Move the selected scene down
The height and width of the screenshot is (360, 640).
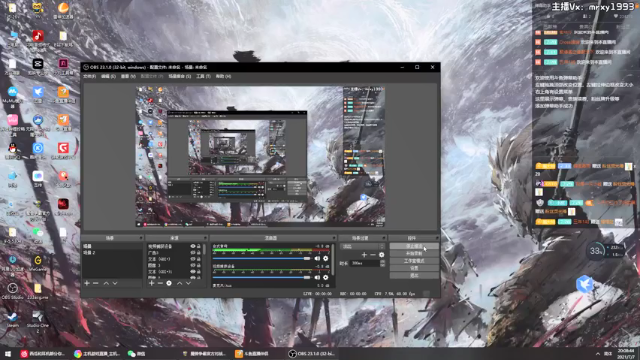115,283
